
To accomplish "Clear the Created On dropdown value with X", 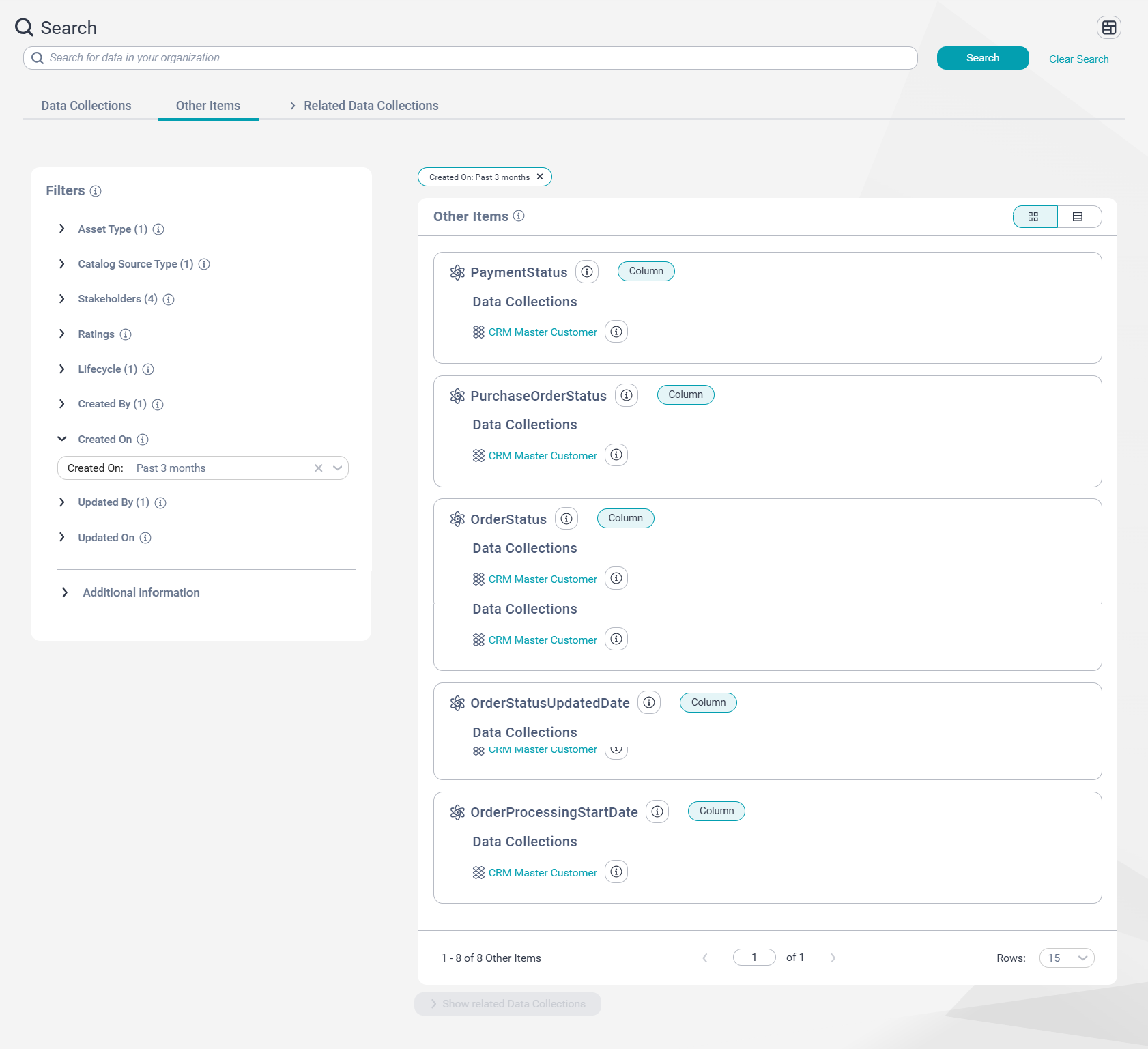I will pyautogui.click(x=318, y=468).
